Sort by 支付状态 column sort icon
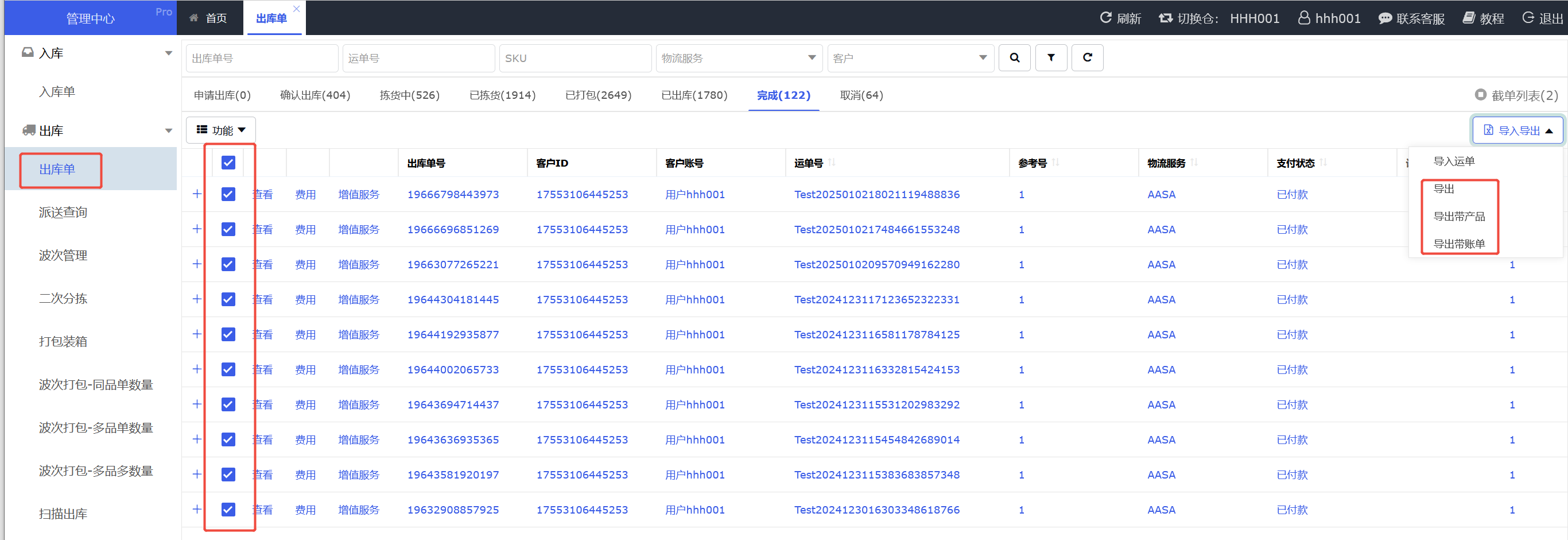This screenshot has width=1568, height=540. coord(1324,162)
